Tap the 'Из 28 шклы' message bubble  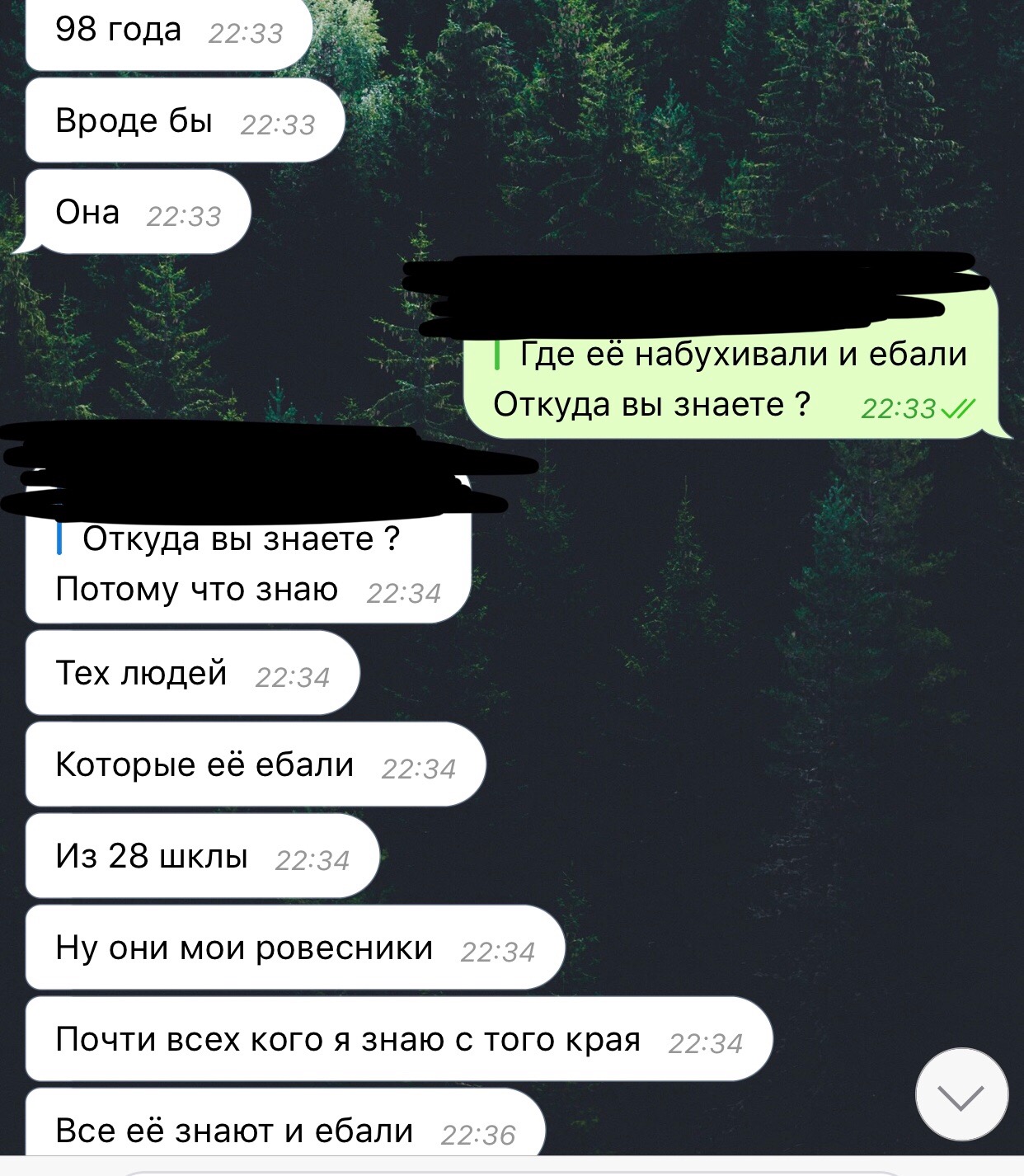(202, 856)
